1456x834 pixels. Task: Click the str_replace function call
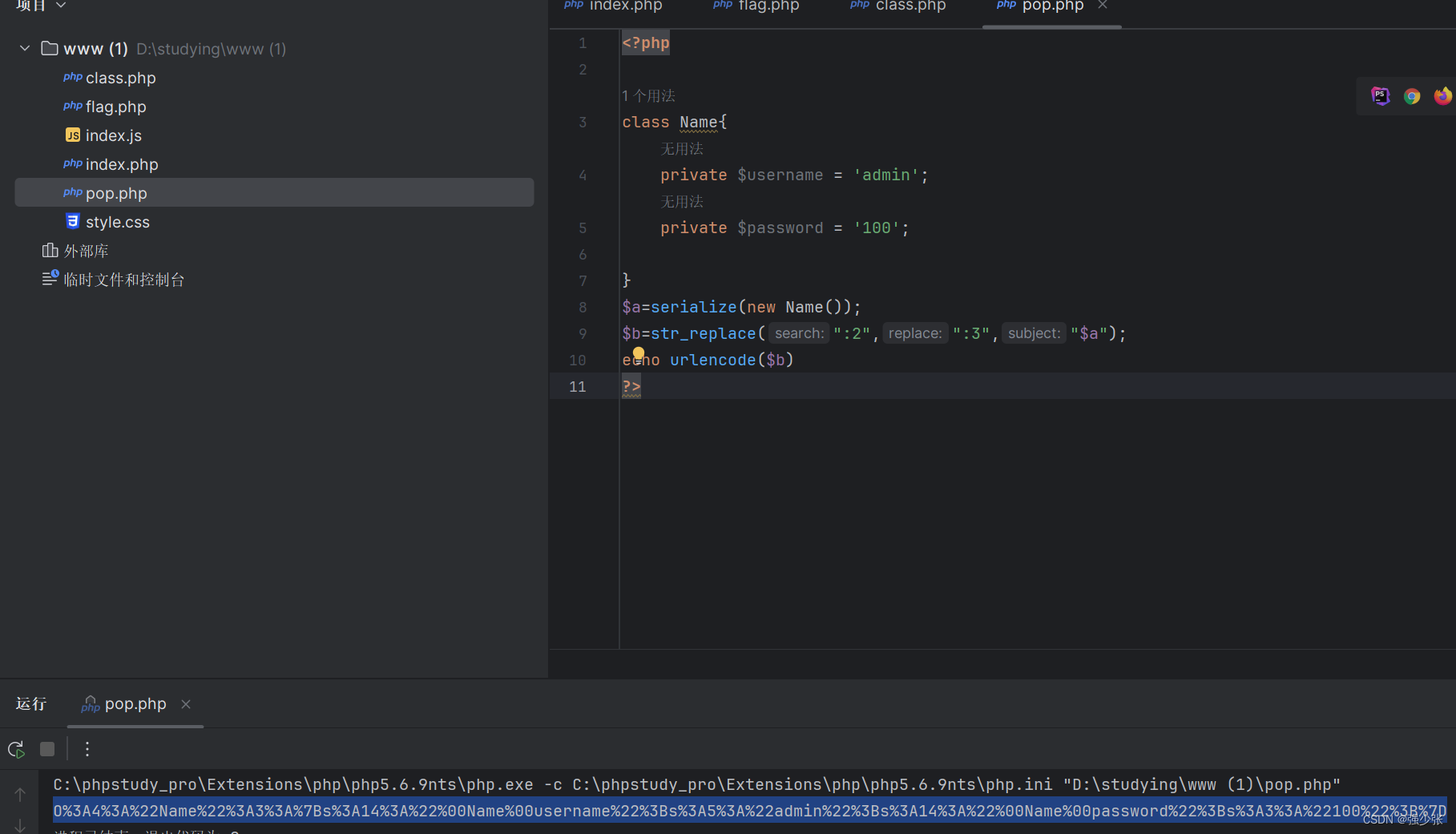tap(704, 333)
